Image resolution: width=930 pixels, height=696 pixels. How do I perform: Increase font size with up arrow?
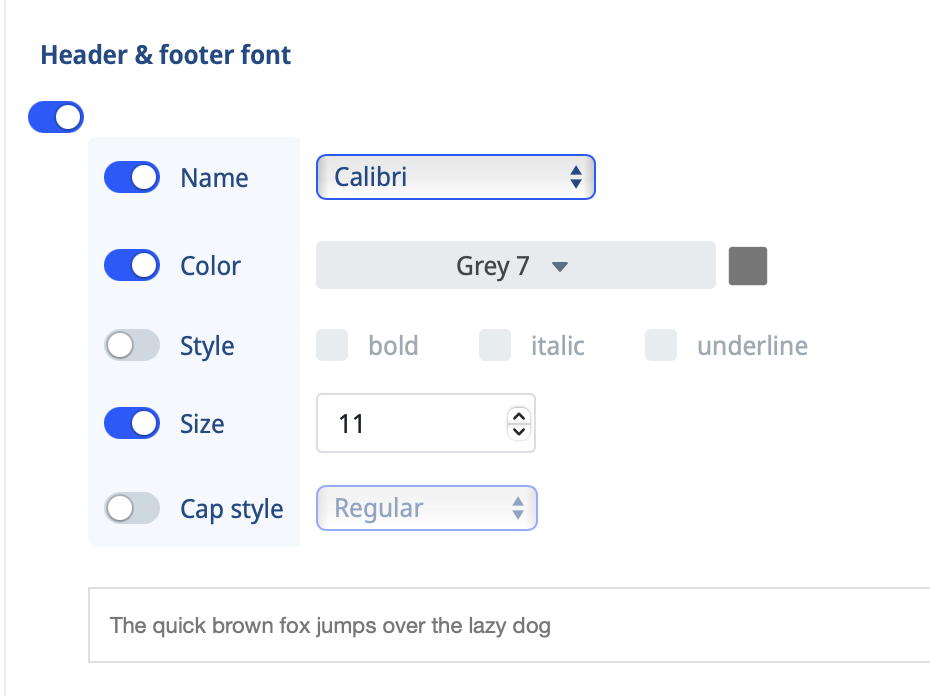[x=519, y=416]
